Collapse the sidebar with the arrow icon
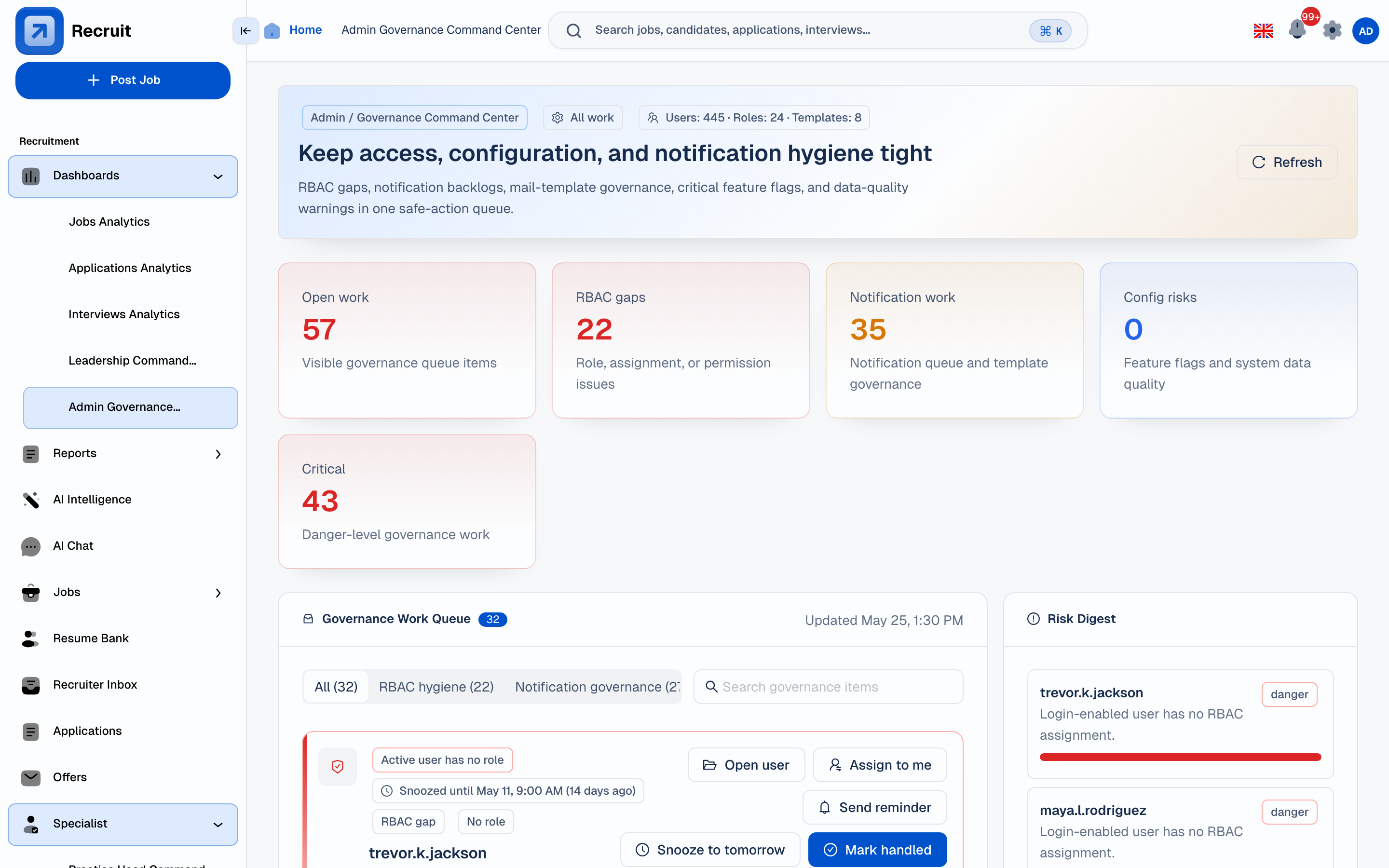The height and width of the screenshot is (868, 1389). pyautogui.click(x=245, y=30)
